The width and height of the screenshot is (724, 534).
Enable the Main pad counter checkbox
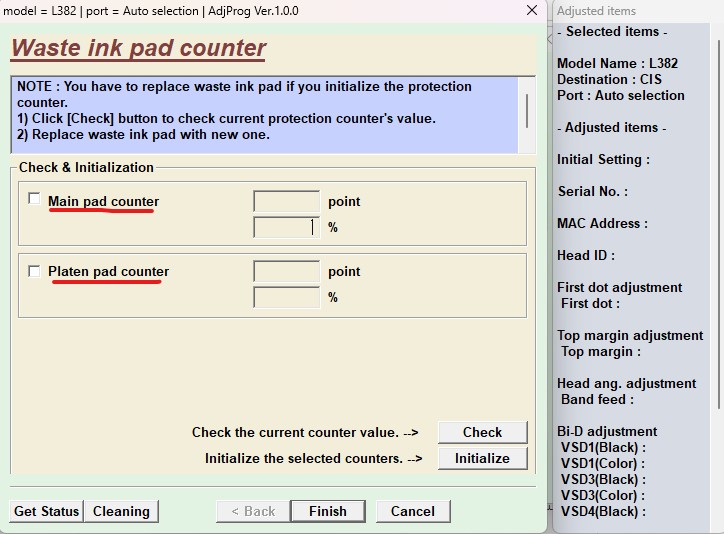(x=35, y=200)
